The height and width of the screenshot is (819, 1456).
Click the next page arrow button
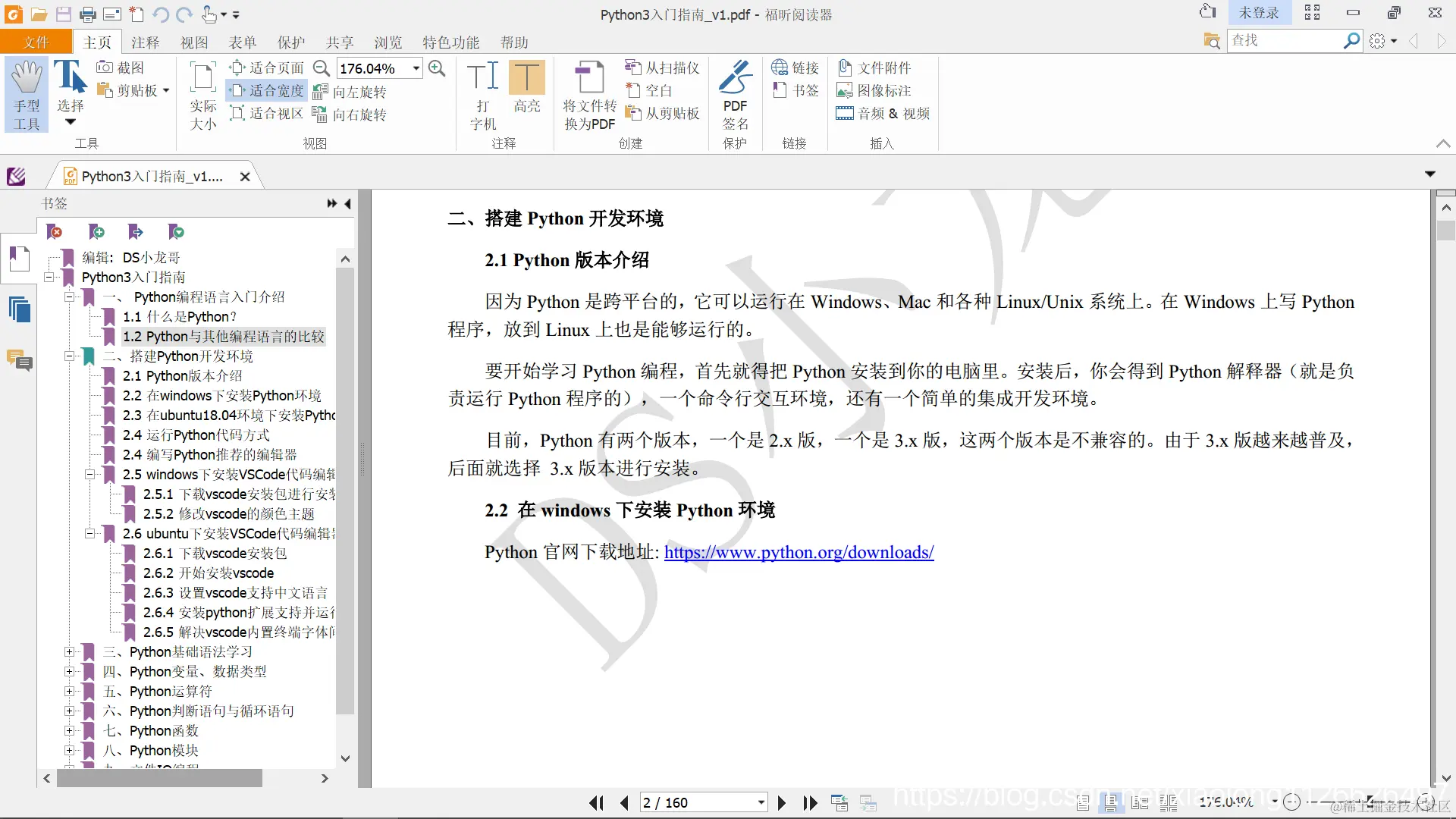[782, 802]
